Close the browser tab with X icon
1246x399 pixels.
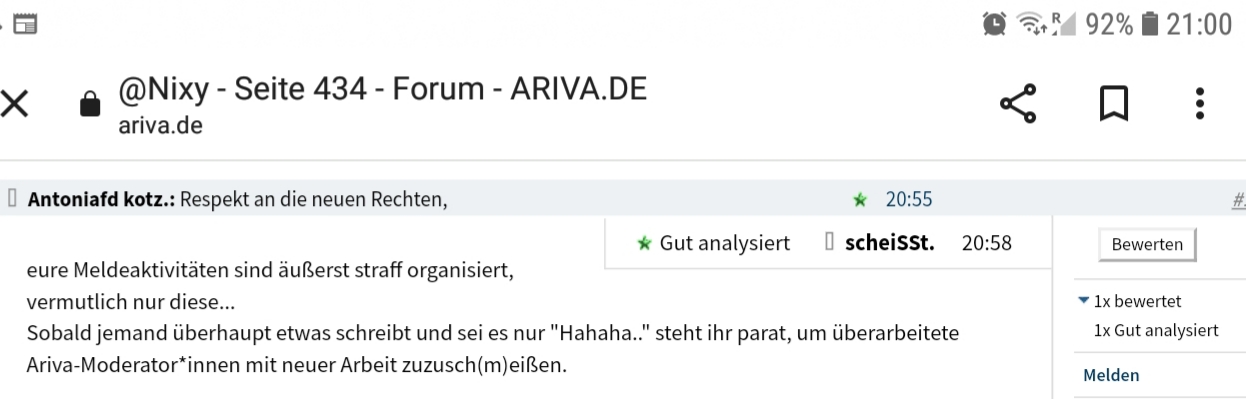click(x=14, y=104)
